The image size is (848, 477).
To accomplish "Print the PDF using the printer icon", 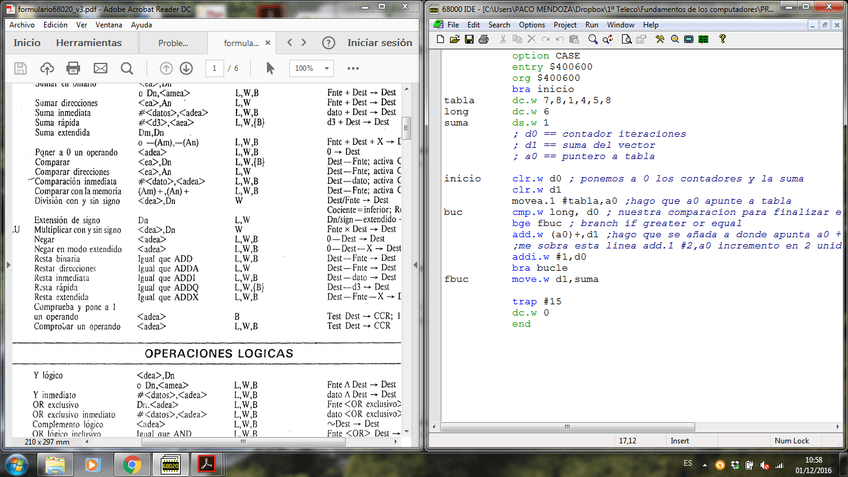I will tap(73, 68).
